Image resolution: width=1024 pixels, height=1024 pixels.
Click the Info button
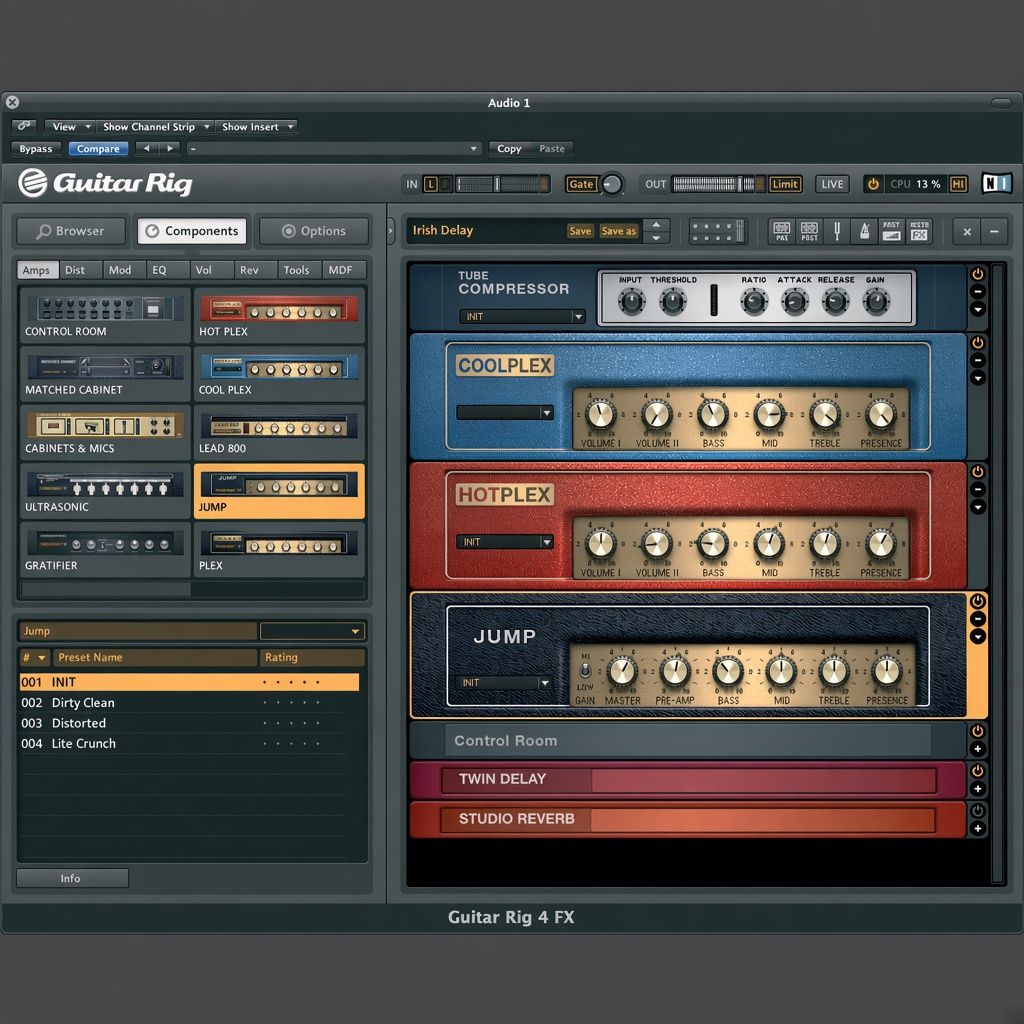pos(72,878)
